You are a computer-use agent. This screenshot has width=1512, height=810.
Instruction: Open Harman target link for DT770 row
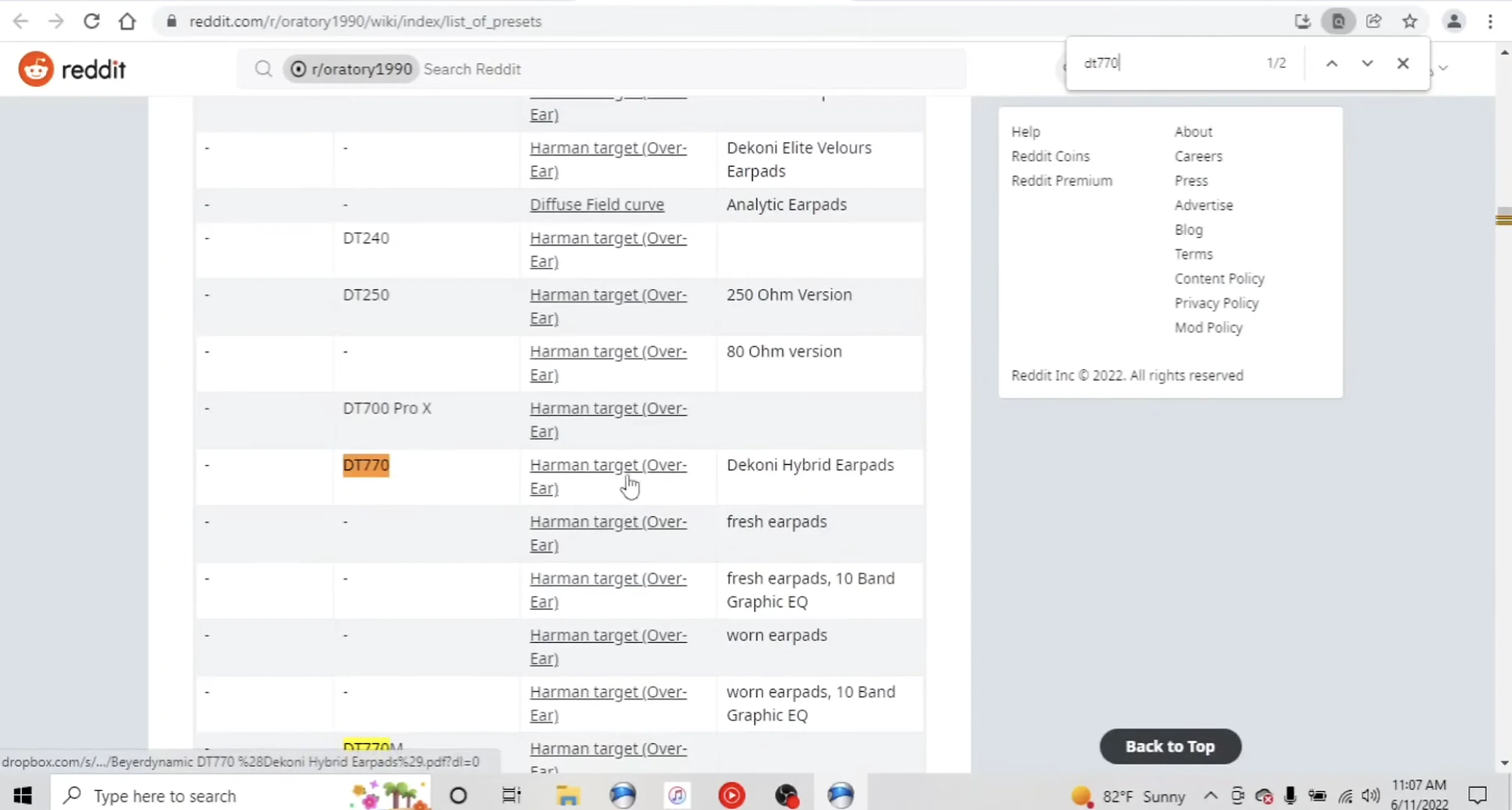tap(608, 476)
